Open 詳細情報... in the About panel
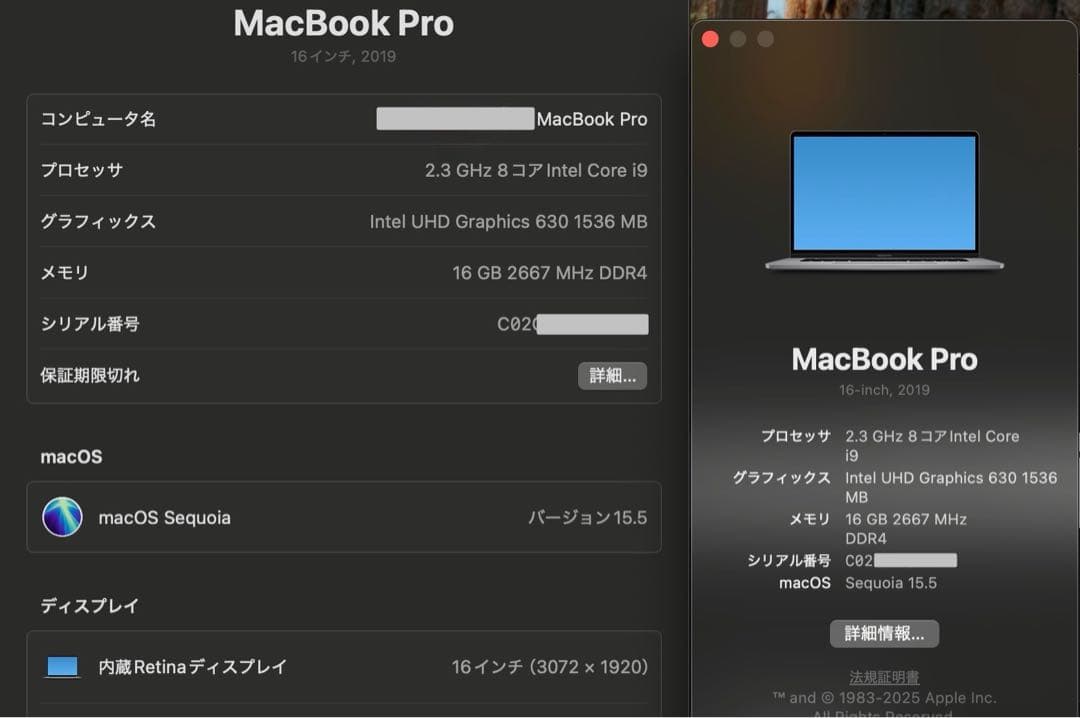The width and height of the screenshot is (1080, 718). (x=884, y=633)
